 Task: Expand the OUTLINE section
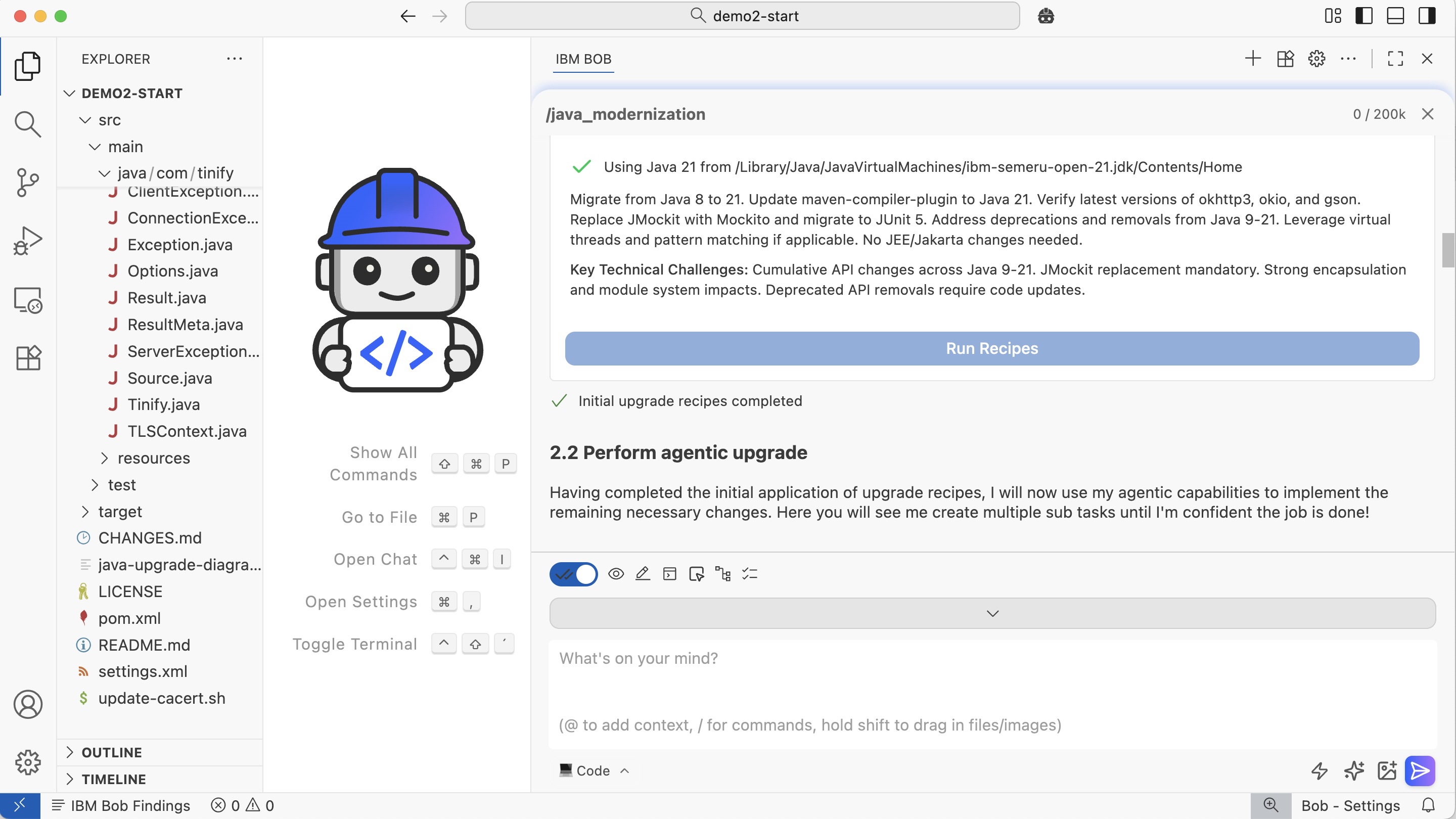pos(111,752)
